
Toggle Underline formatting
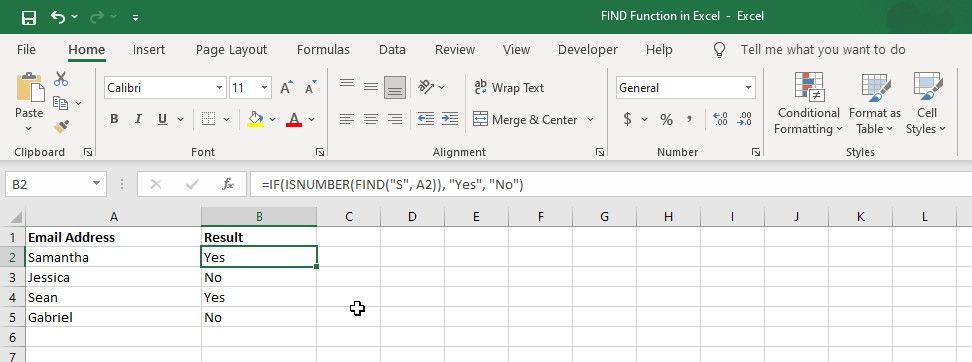pyautogui.click(x=162, y=119)
